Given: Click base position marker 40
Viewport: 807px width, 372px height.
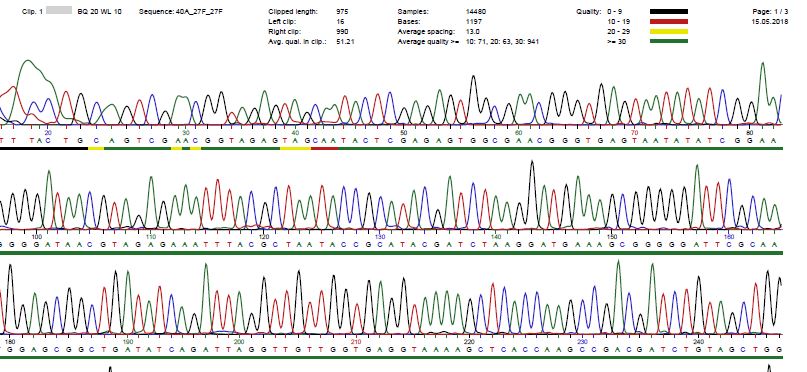Looking at the screenshot, I should [295, 132].
